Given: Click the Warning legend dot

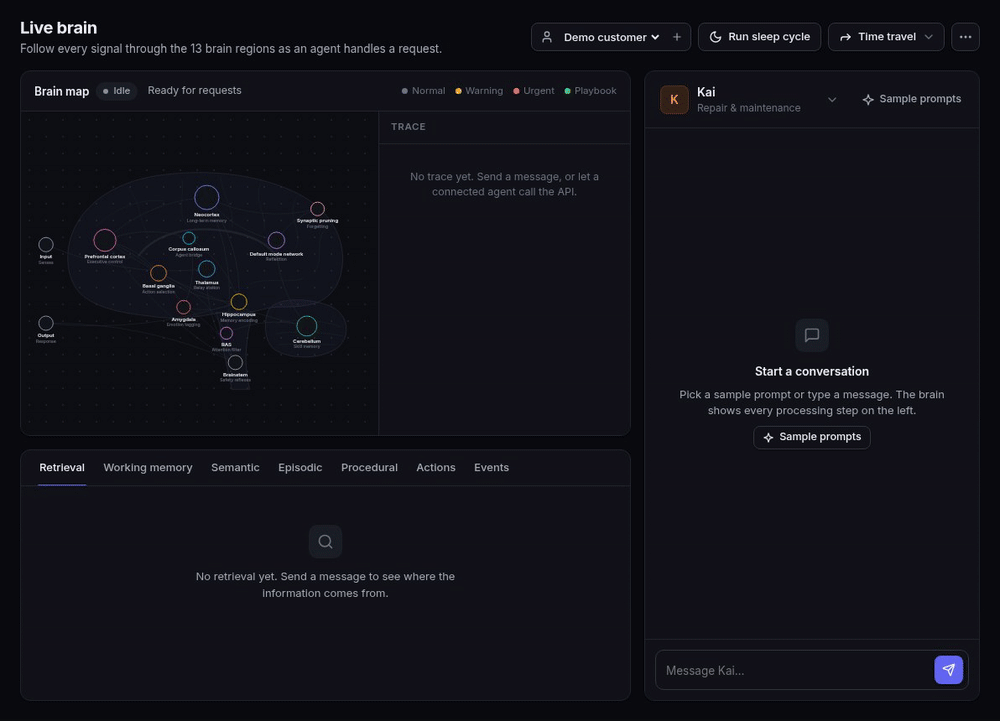Looking at the screenshot, I should pos(458,91).
